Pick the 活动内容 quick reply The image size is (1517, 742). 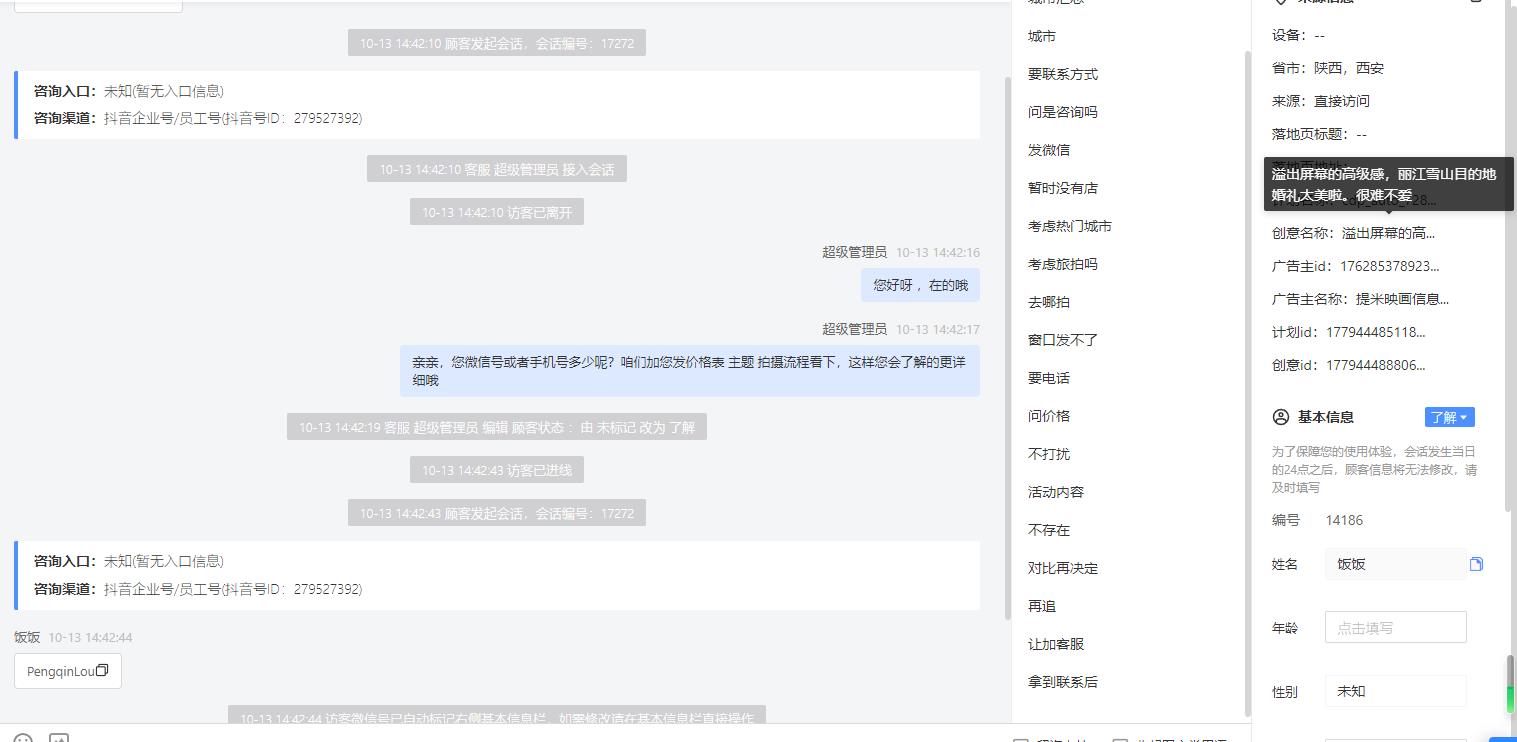[1056, 492]
